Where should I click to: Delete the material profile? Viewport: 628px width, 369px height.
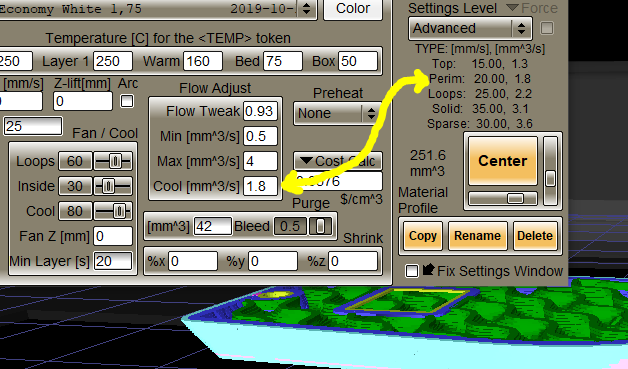[x=535, y=236]
